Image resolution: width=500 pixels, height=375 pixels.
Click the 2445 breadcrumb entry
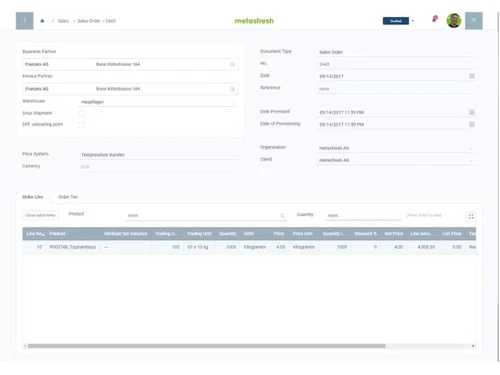[x=111, y=21]
